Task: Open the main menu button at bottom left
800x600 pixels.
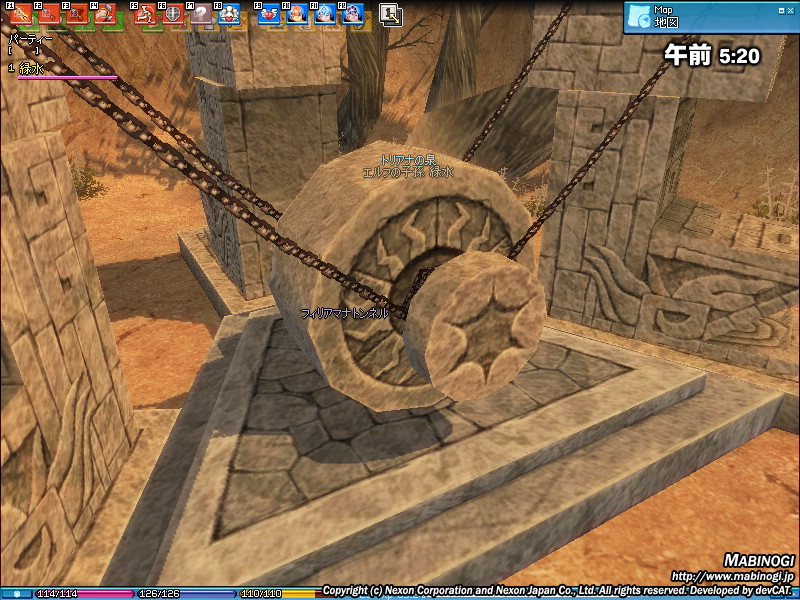Action: (16, 594)
